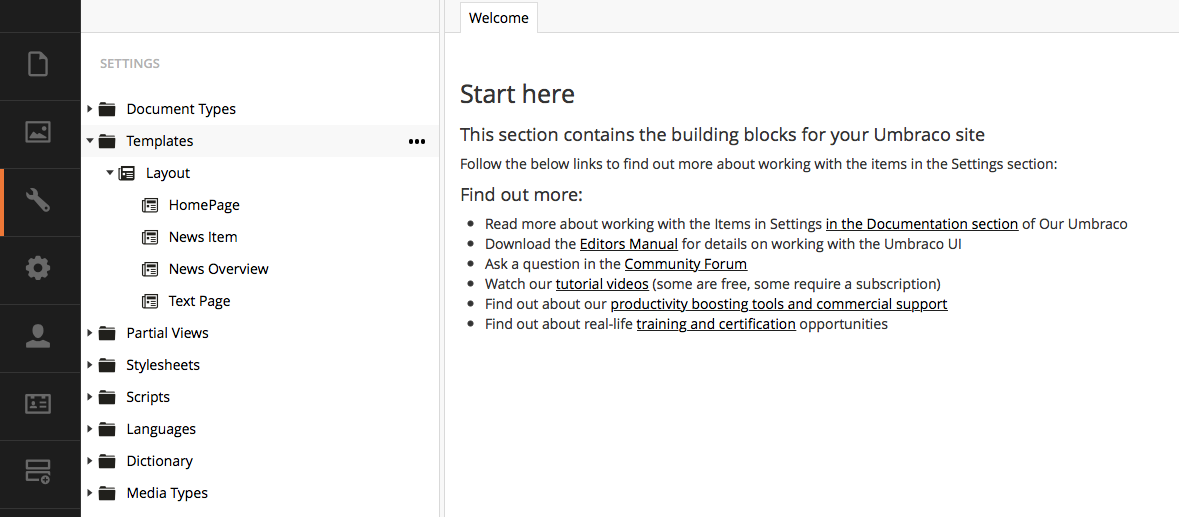Select the Partial Views label
Image resolution: width=1179 pixels, height=517 pixels.
tap(168, 333)
